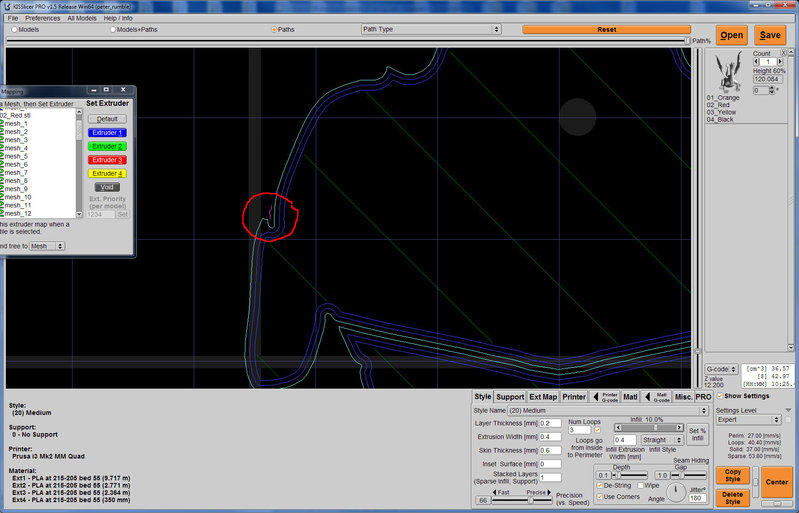Click the Delete Style button
The width and height of the screenshot is (799, 513).
(733, 498)
